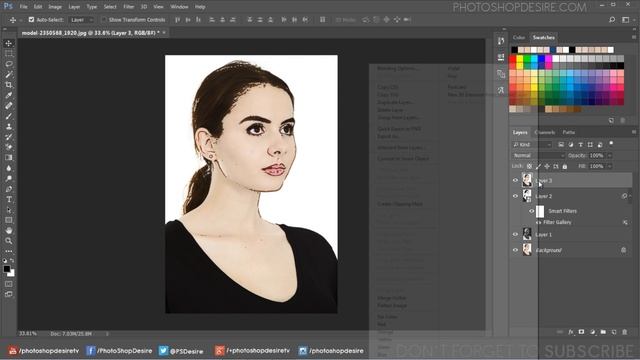
Task: Open the Auto-Select Layer dropdown
Action: point(81,20)
